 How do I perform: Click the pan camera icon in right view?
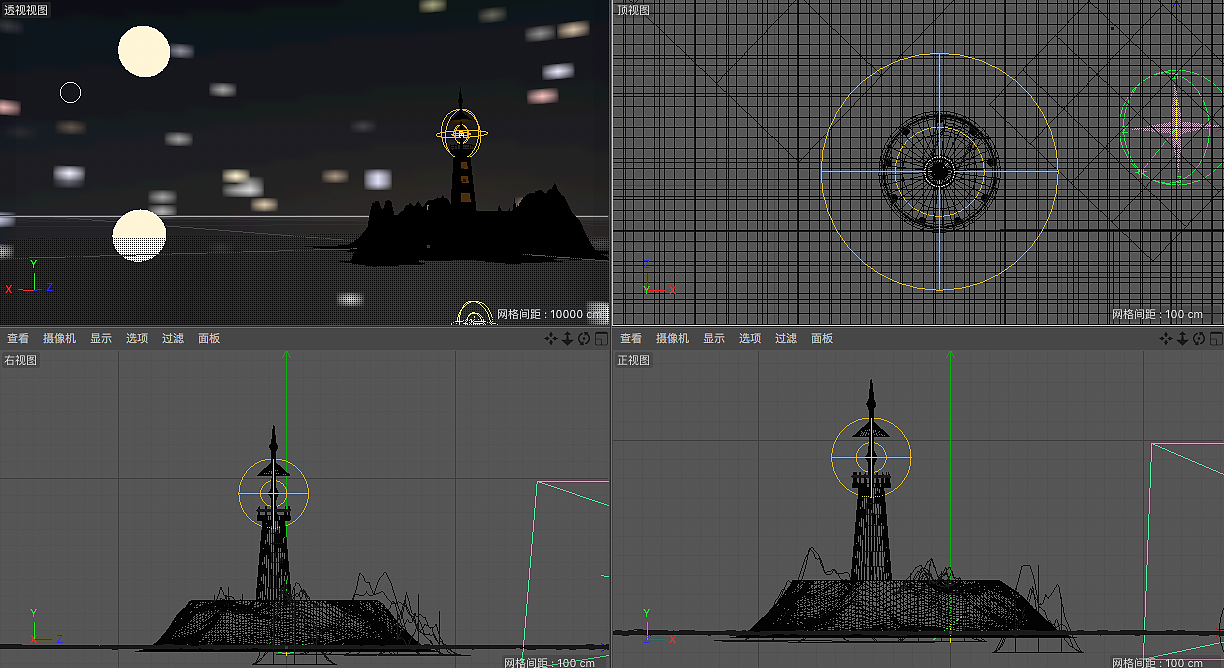[x=550, y=338]
